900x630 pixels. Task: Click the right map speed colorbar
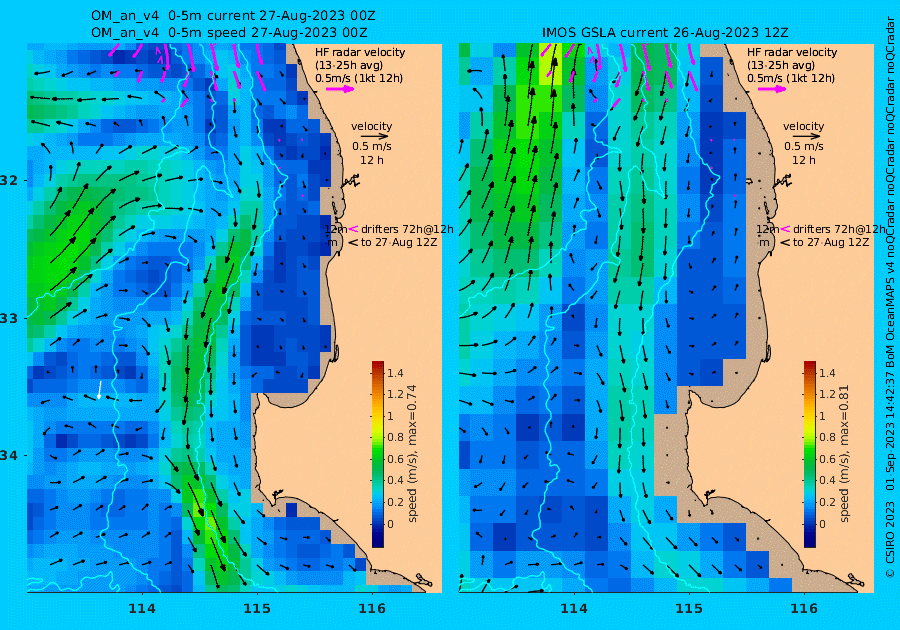pos(809,454)
